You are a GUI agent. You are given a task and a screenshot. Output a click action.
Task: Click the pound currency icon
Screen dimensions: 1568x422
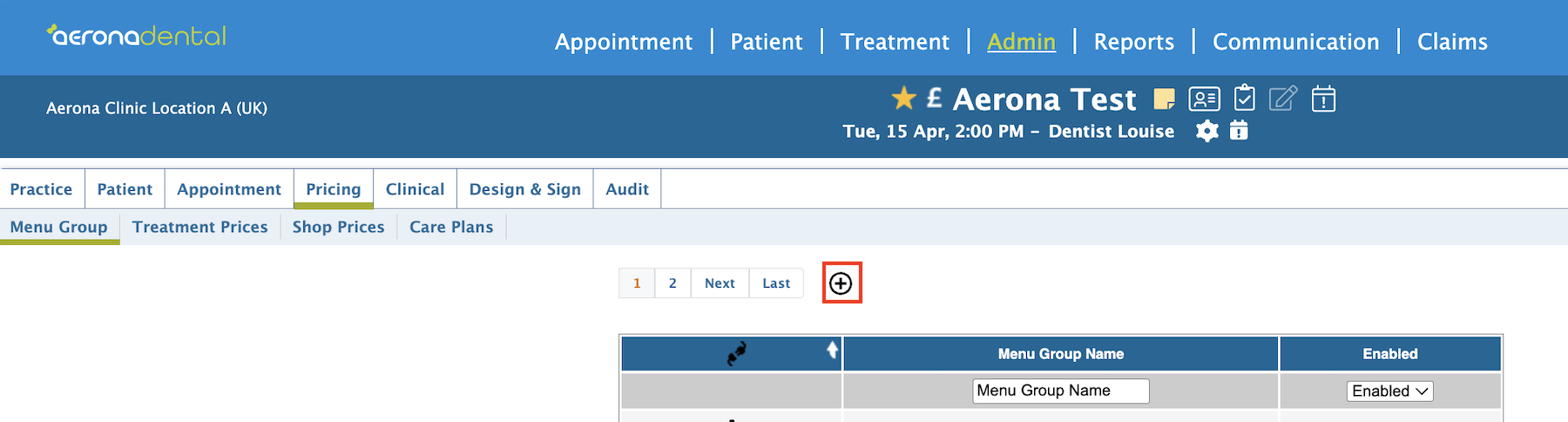tap(935, 98)
